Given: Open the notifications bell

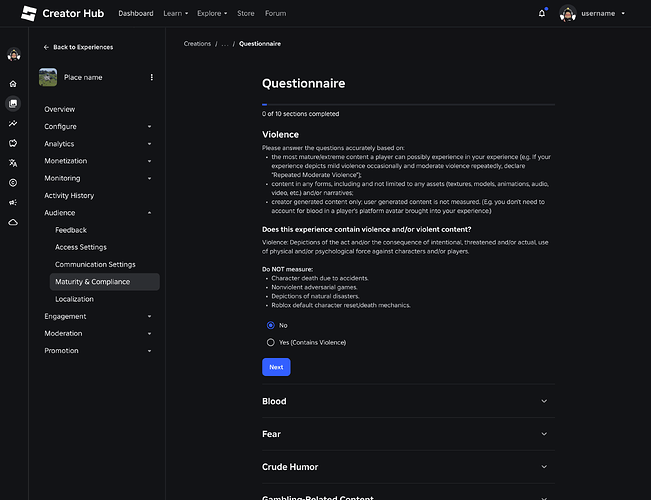Looking at the screenshot, I should pyautogui.click(x=542, y=14).
